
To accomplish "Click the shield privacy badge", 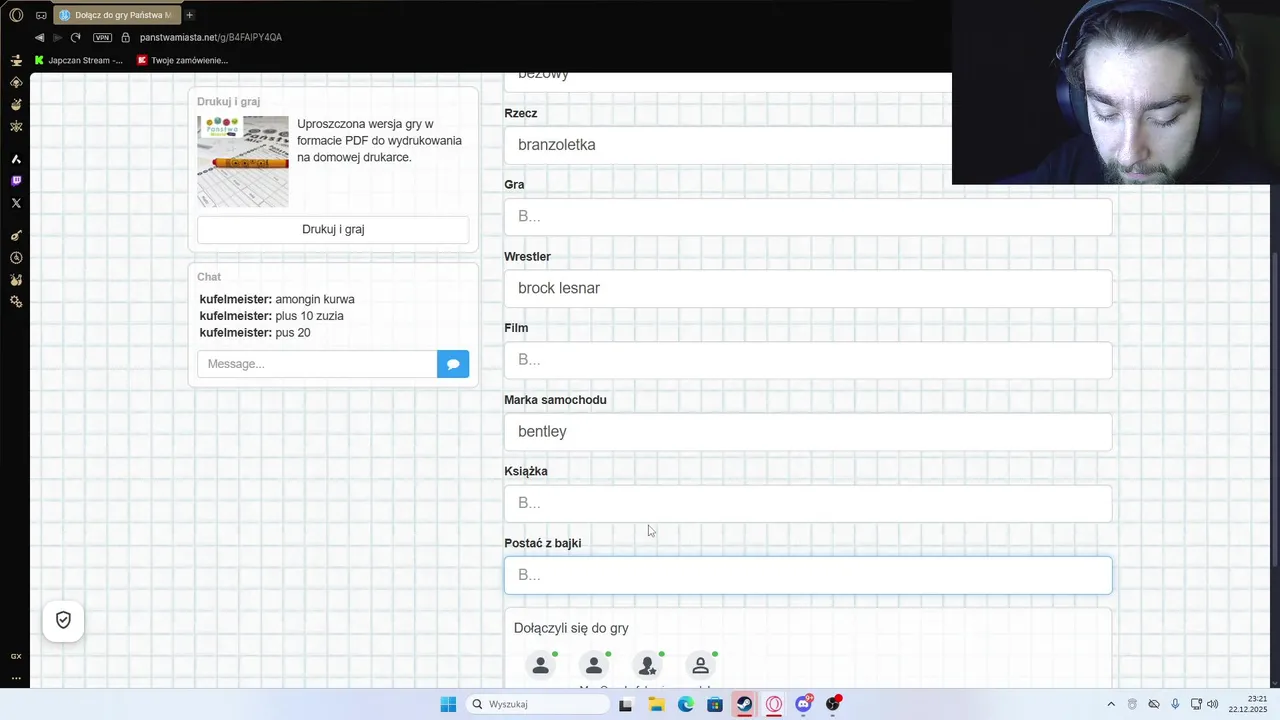I will 63,620.
